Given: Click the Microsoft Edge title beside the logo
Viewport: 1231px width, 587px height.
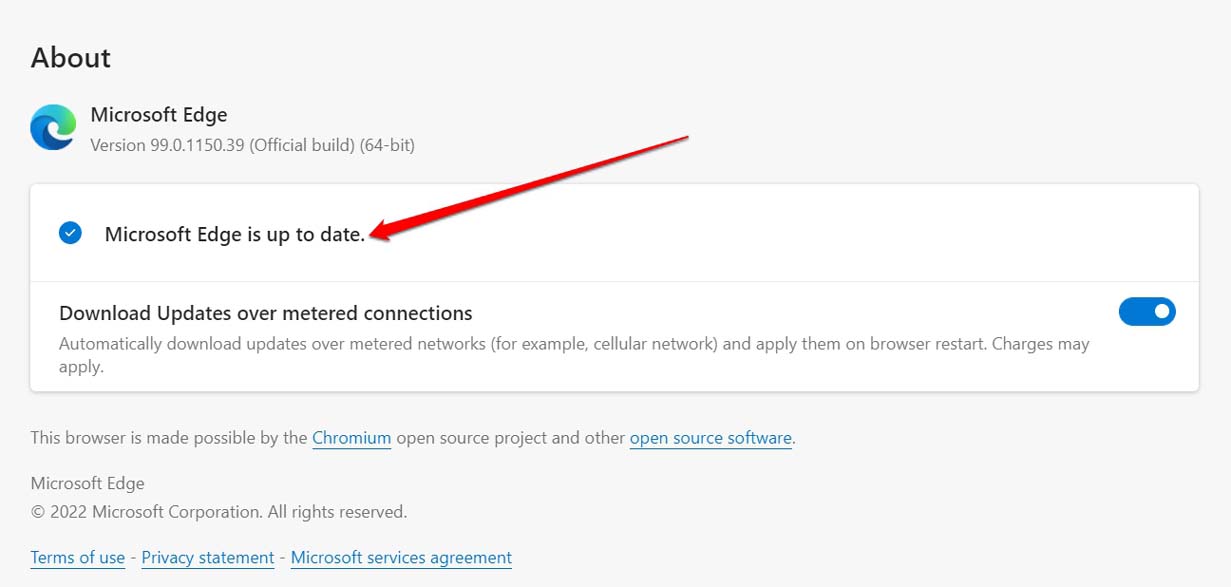Looking at the screenshot, I should (x=159, y=114).
